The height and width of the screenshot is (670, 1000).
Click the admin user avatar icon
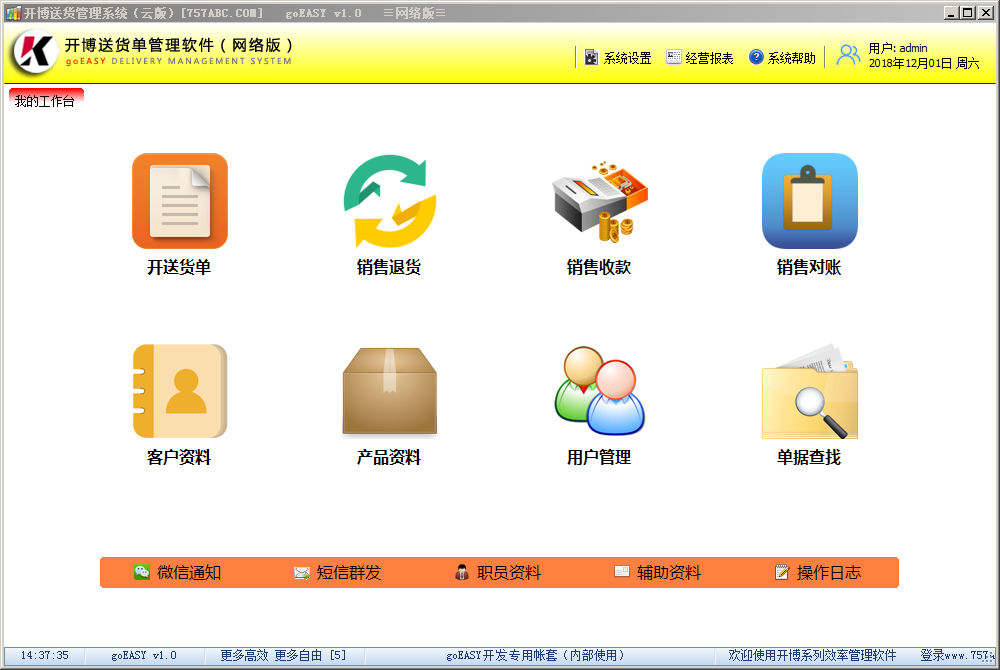coord(848,55)
